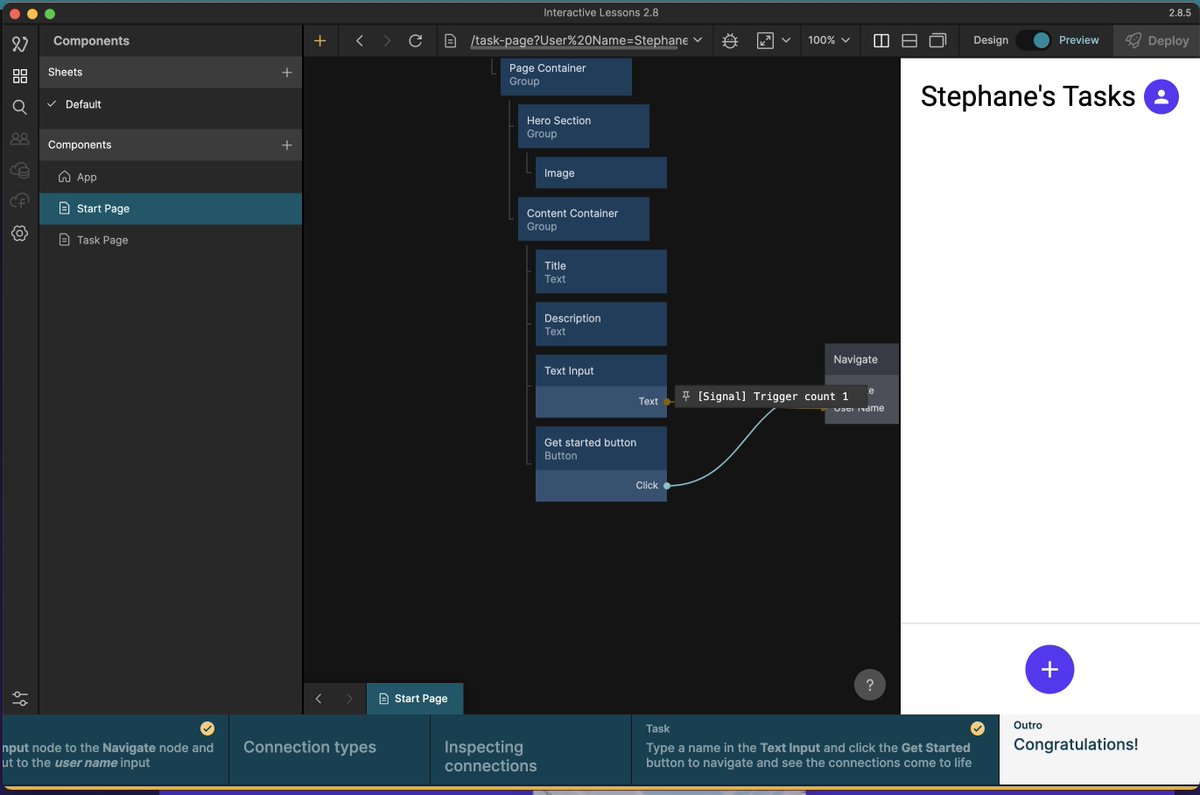1200x795 pixels.
Task: Click the help question mark circle
Action: pyautogui.click(x=870, y=685)
